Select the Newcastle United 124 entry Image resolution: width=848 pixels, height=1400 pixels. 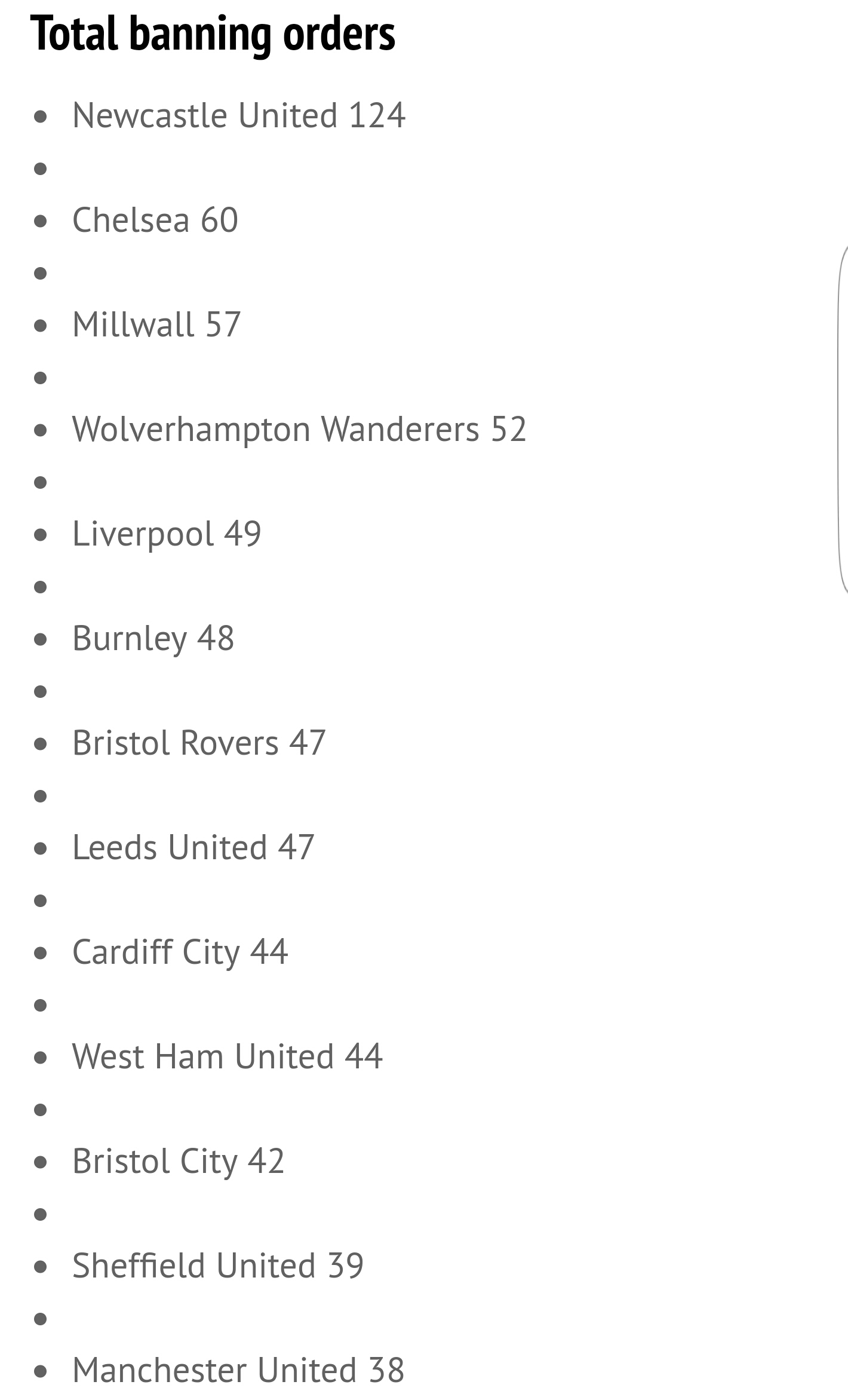pyautogui.click(x=239, y=115)
